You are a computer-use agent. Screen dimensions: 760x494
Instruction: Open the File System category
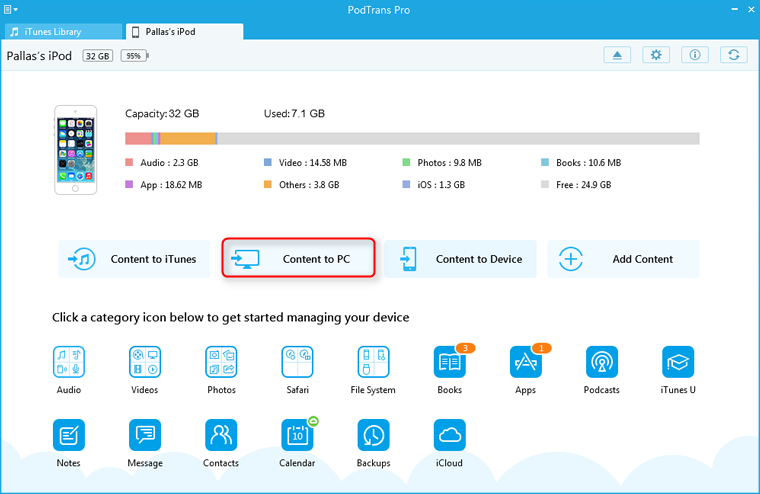373,361
